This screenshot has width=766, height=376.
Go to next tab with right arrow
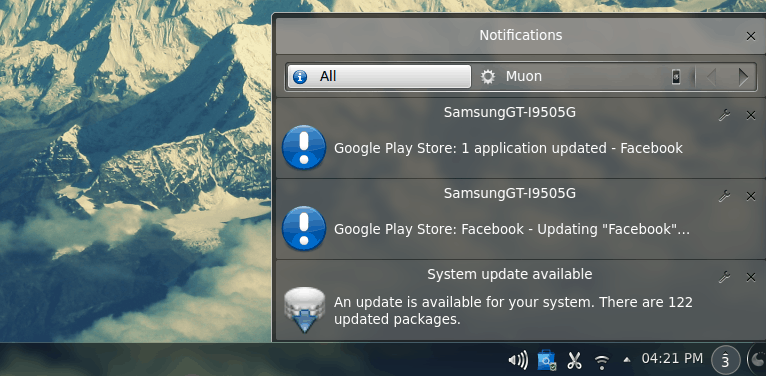[743, 77]
